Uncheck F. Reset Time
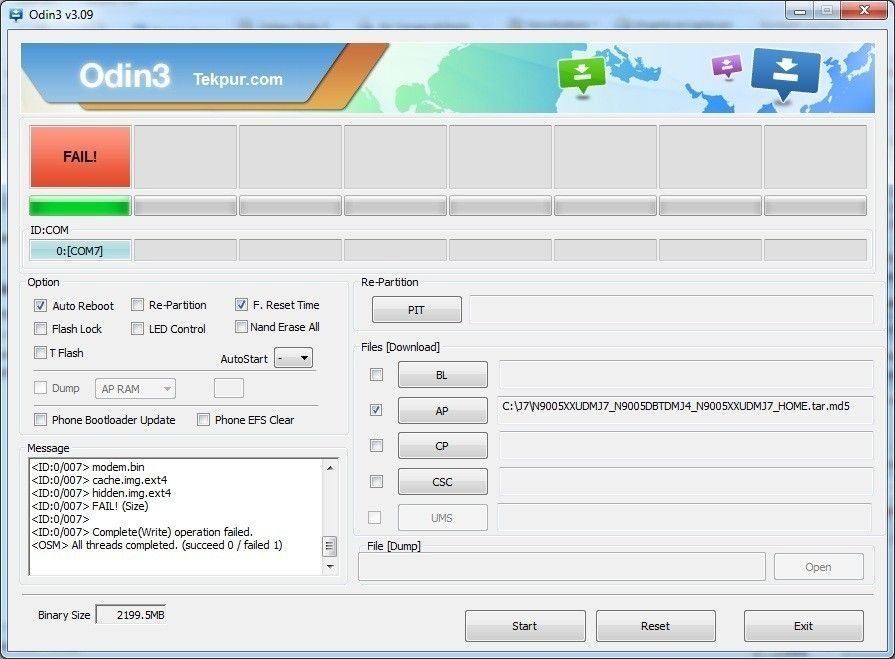The image size is (895, 659). (241, 305)
